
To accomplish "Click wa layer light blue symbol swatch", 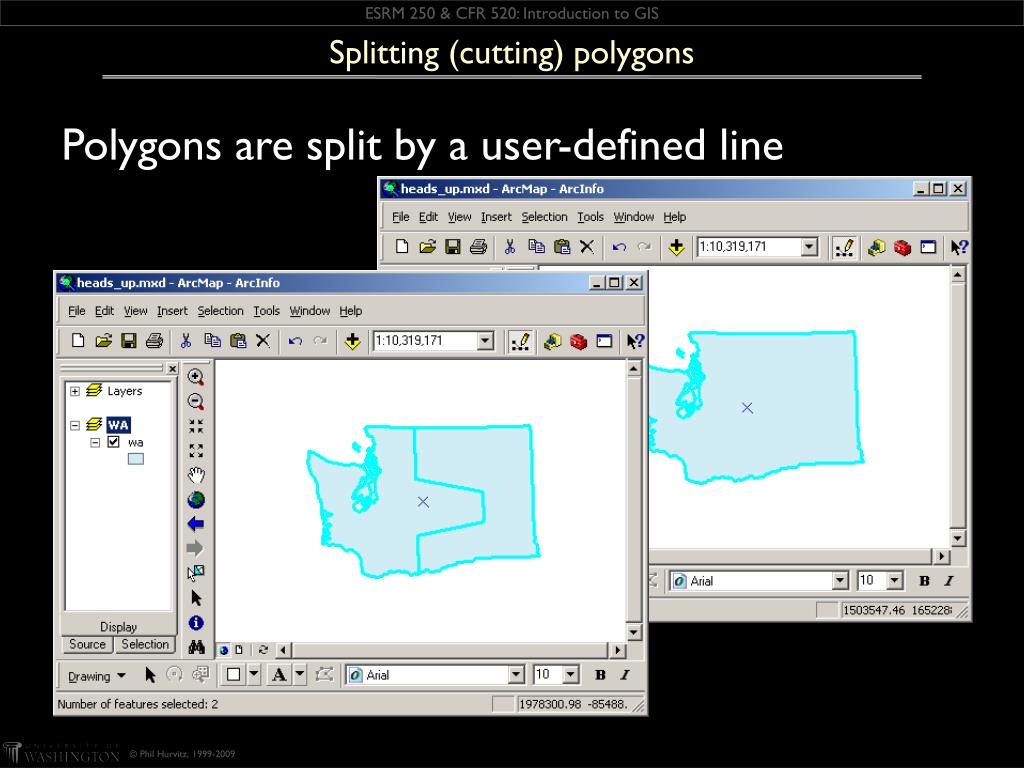I will (136, 459).
